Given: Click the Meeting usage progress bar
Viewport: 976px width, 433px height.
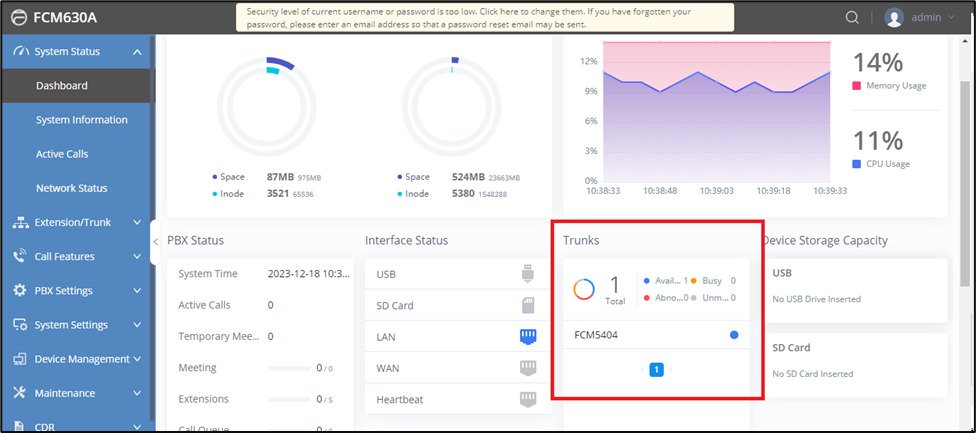Looking at the screenshot, I should 289,368.
